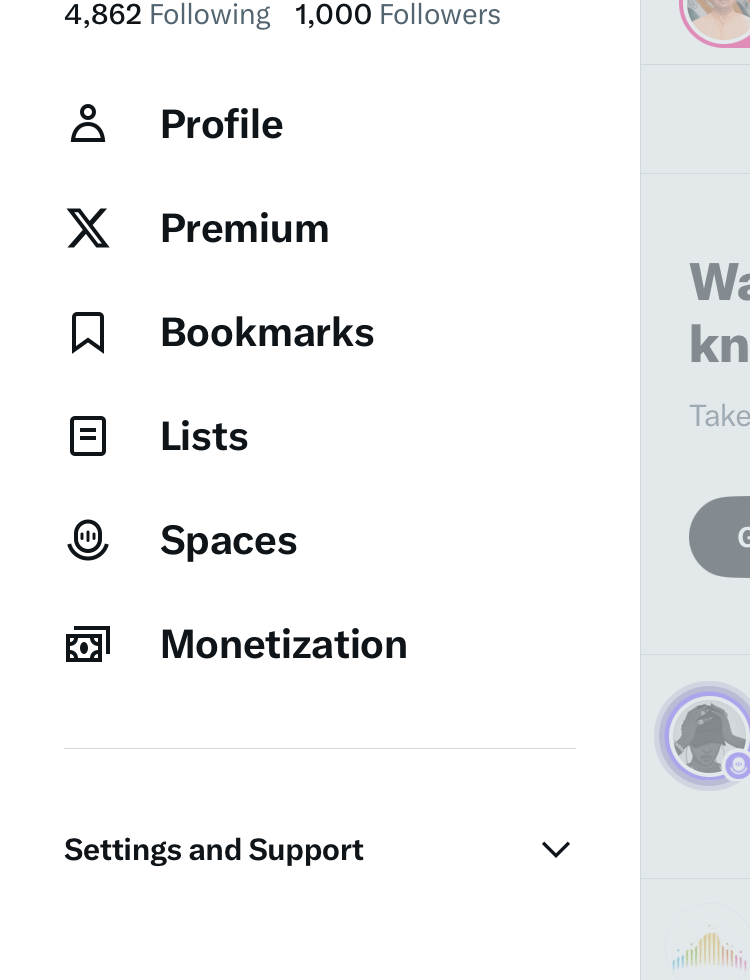View the 4,862 Following list
The height and width of the screenshot is (980, 750).
tap(167, 15)
